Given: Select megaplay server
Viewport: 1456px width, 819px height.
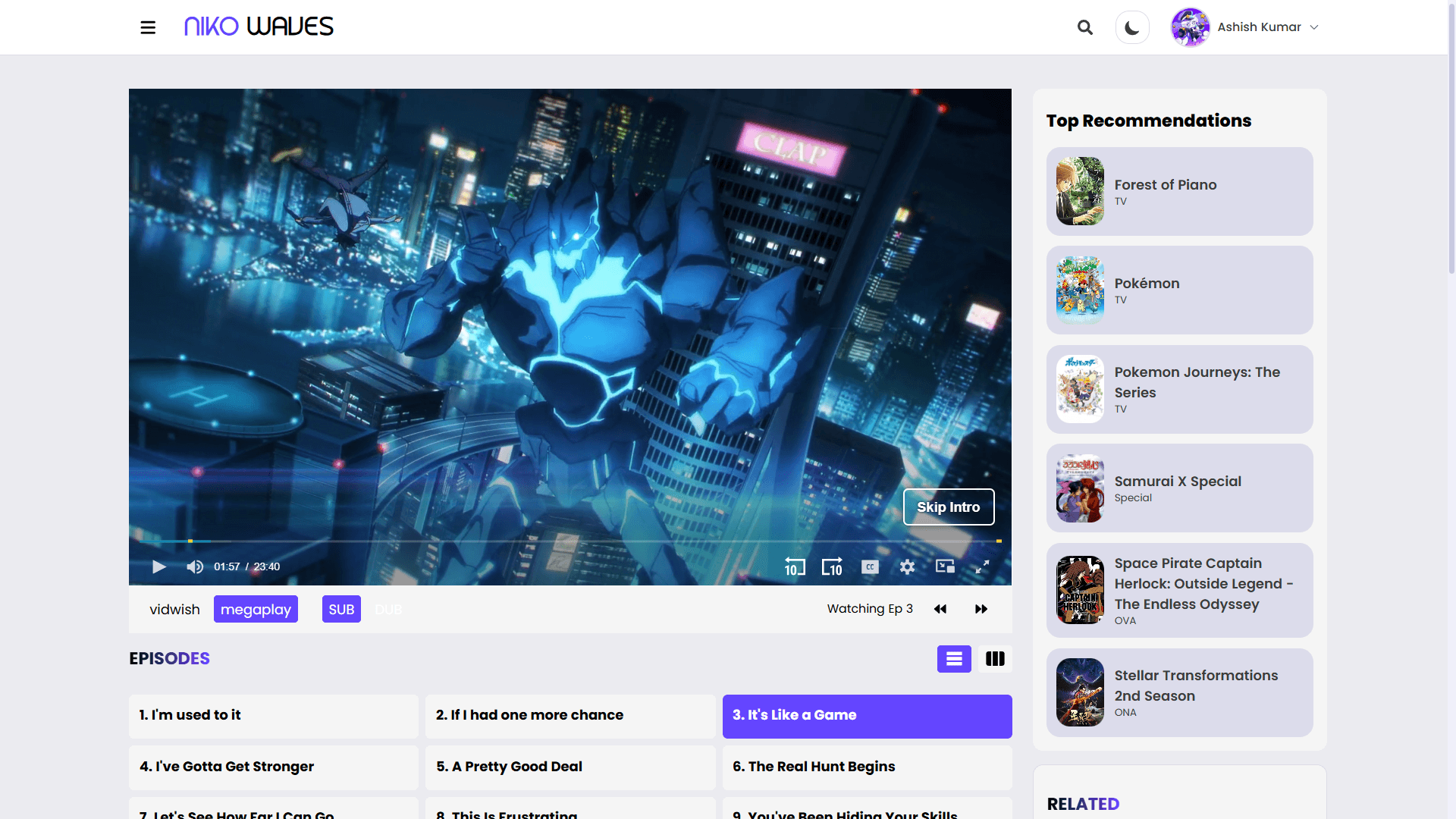Looking at the screenshot, I should [x=256, y=609].
